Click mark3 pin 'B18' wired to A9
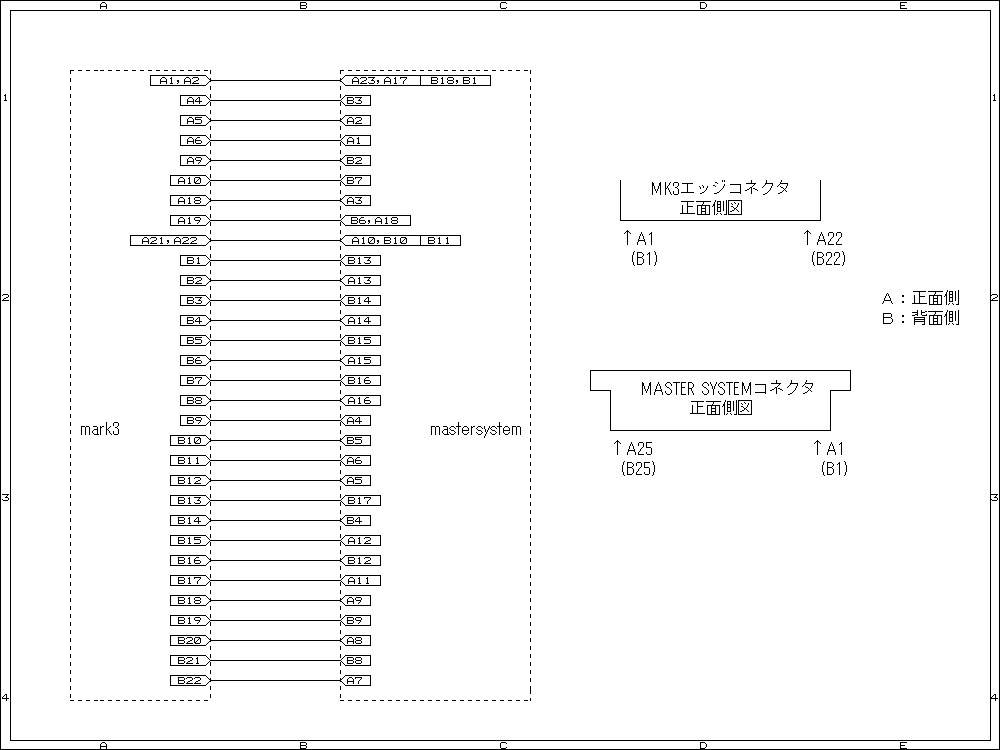This screenshot has height=750, width=1000. click(x=189, y=600)
